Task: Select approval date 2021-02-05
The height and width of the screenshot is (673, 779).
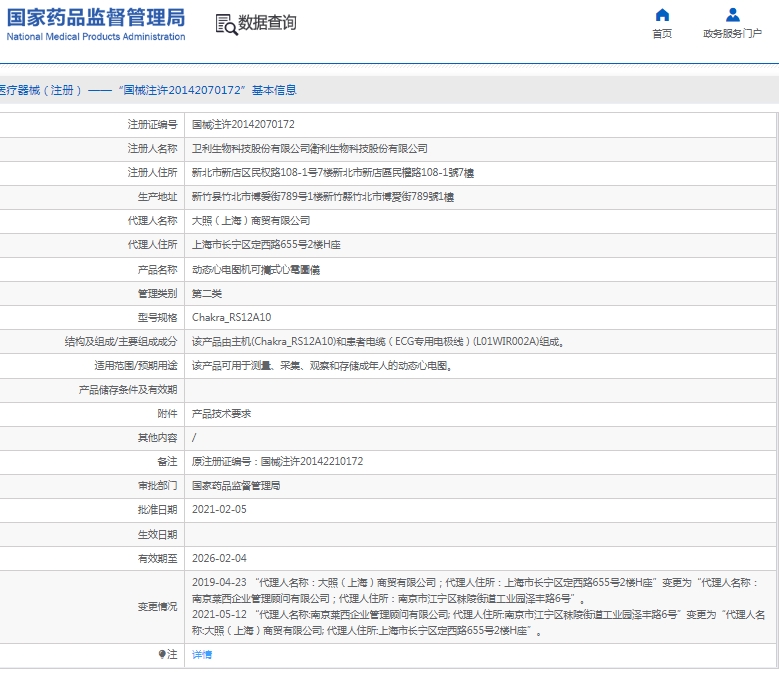Action: click(219, 510)
